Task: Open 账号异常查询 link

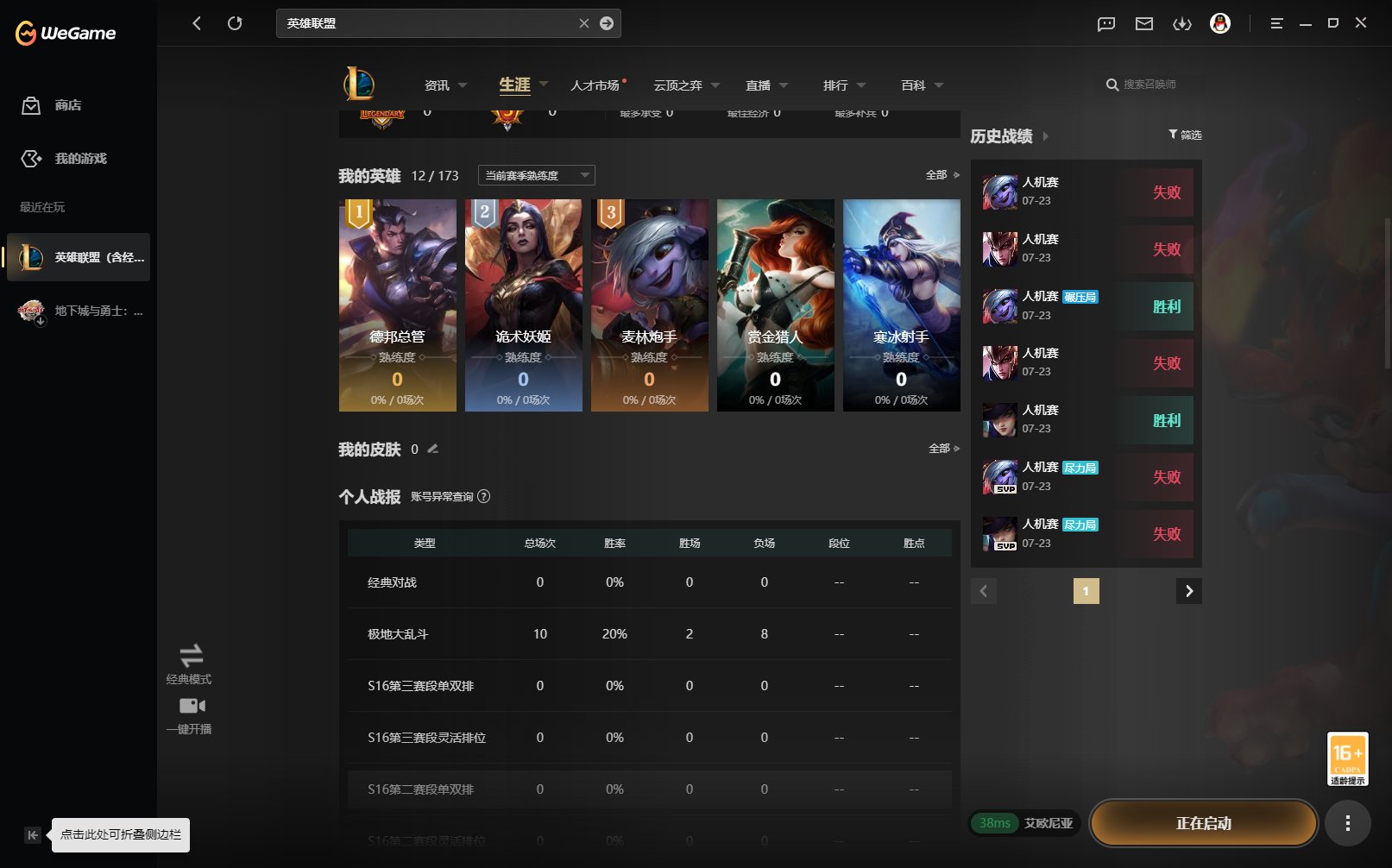Action: (x=442, y=497)
